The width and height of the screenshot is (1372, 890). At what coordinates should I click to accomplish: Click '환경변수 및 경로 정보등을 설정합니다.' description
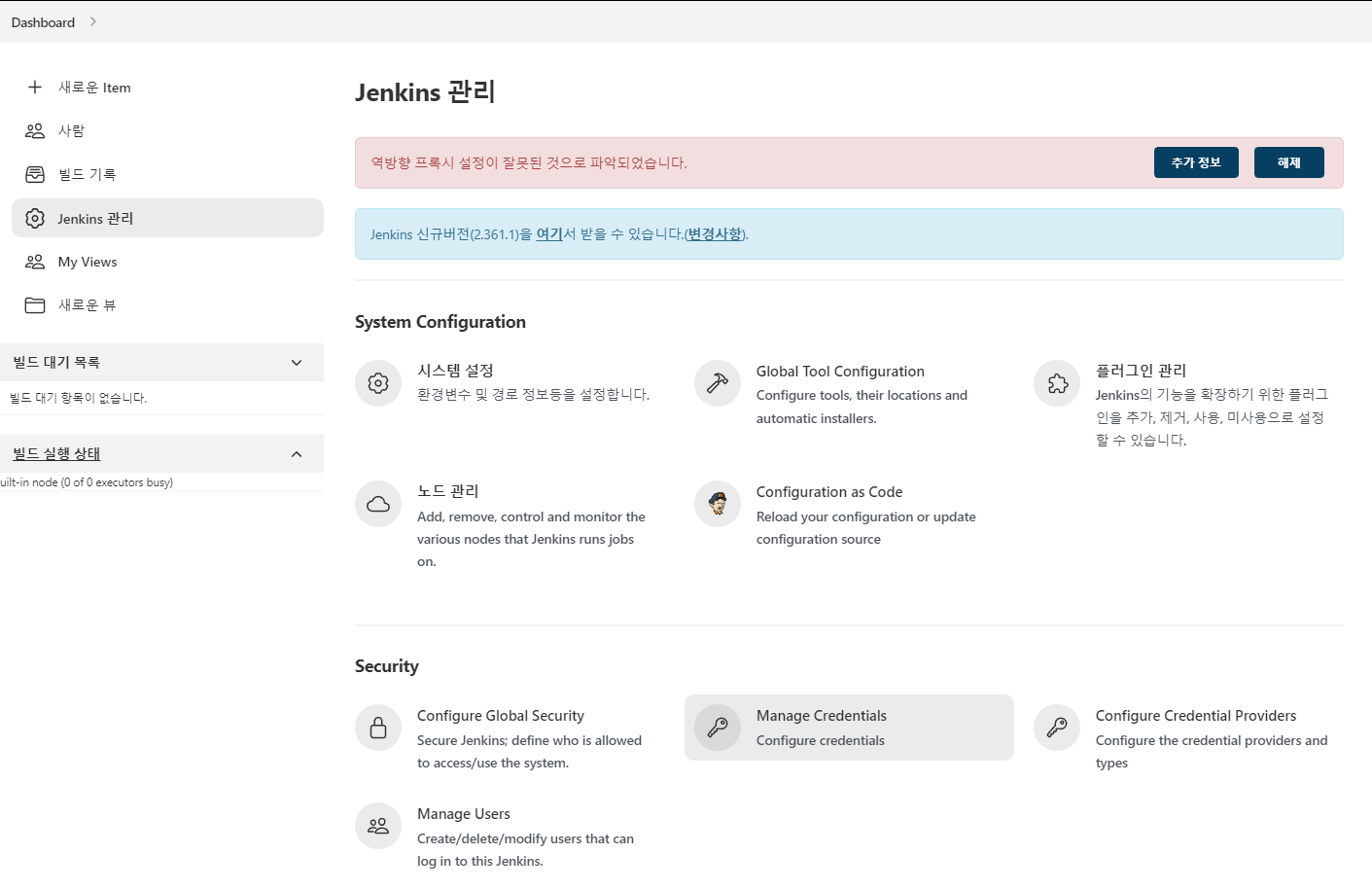[x=533, y=394]
